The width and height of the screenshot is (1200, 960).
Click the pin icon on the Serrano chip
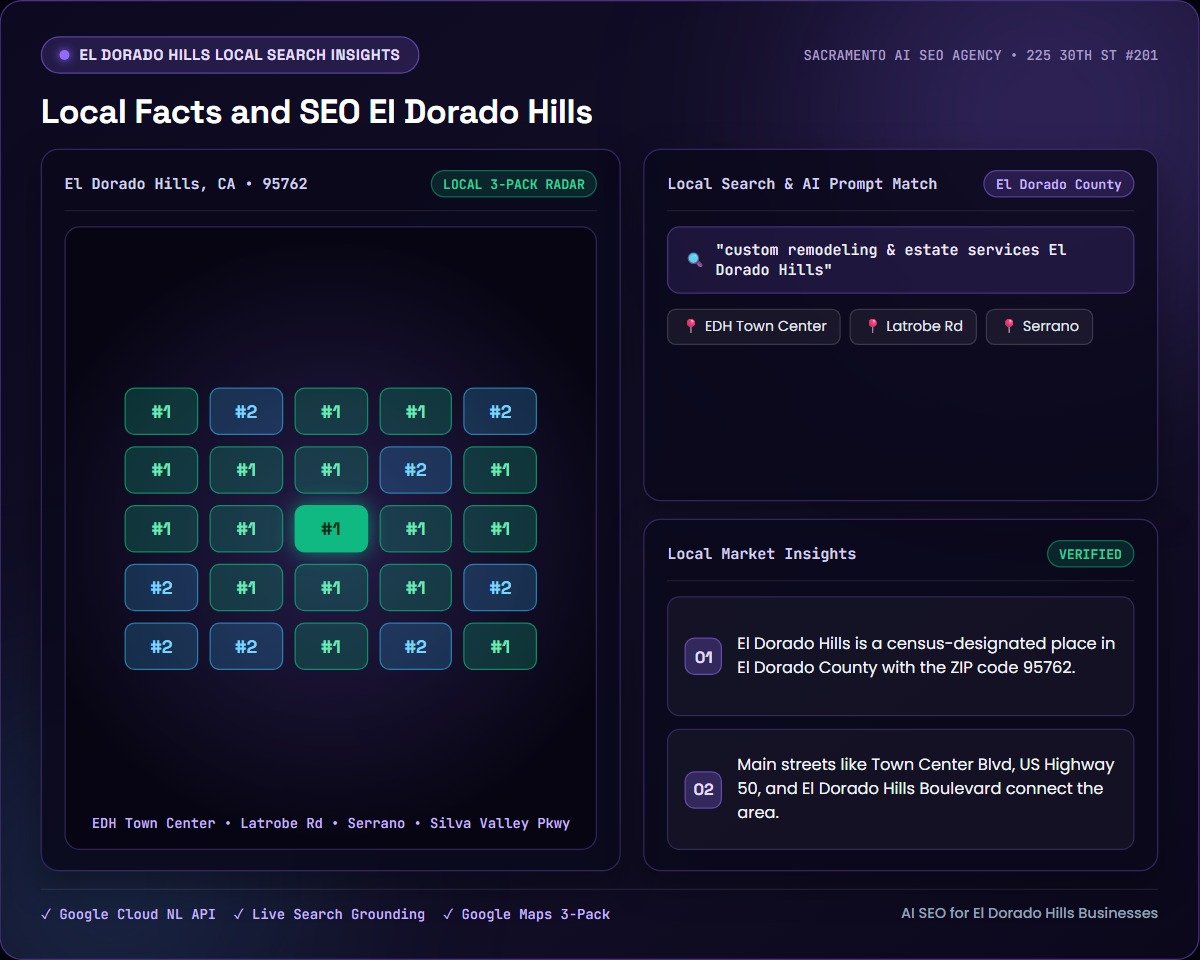[1008, 326]
